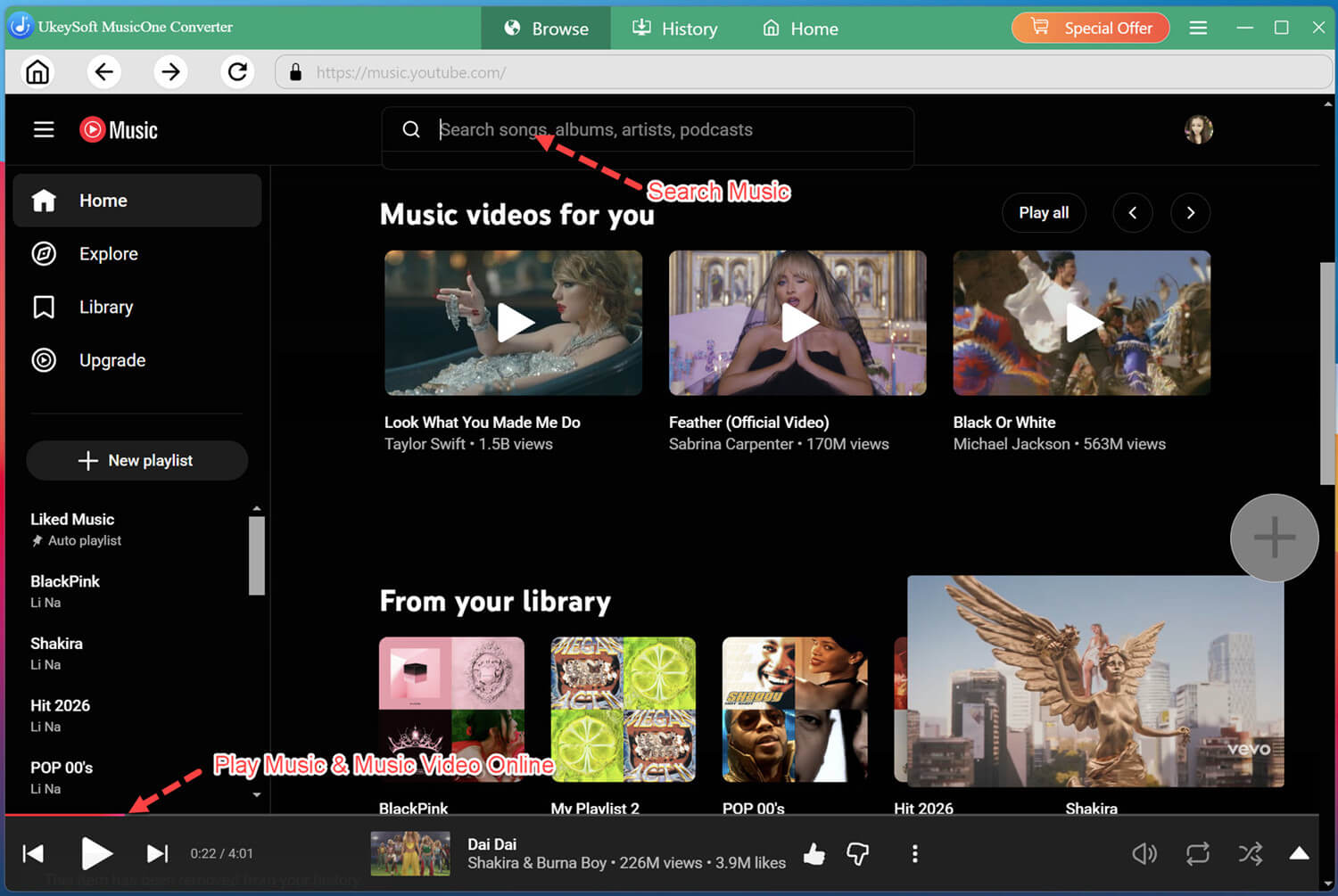Click the YouTube Music logo
Viewport: 1338px width, 896px height.
(x=119, y=130)
